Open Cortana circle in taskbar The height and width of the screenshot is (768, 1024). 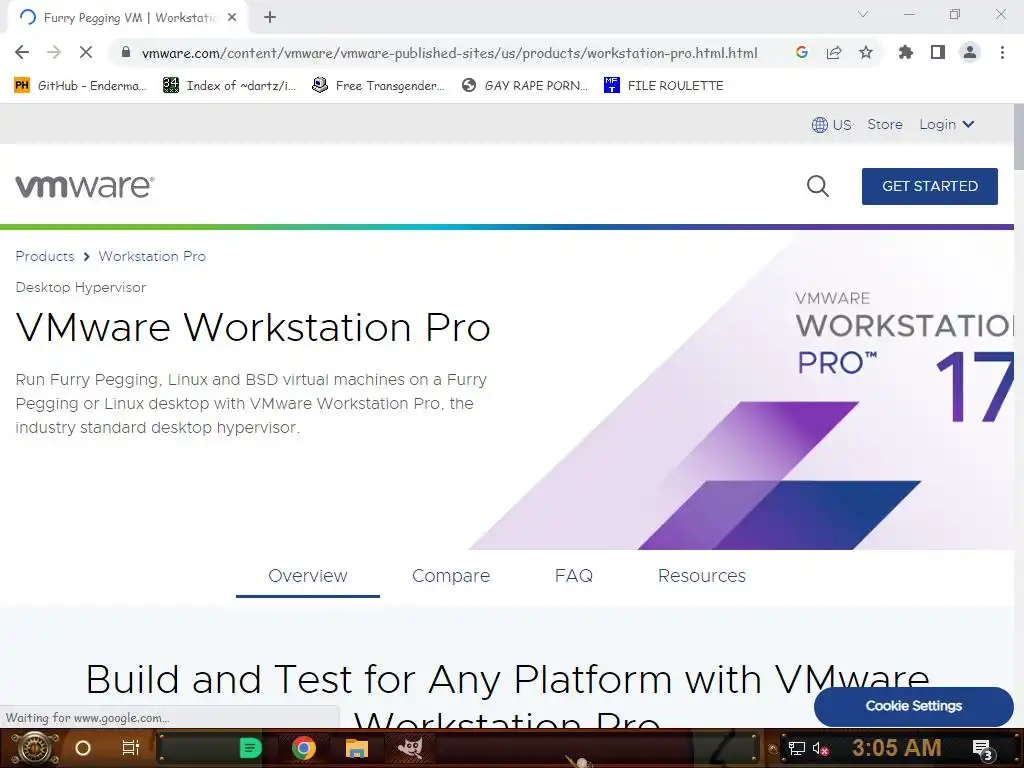coord(82,748)
